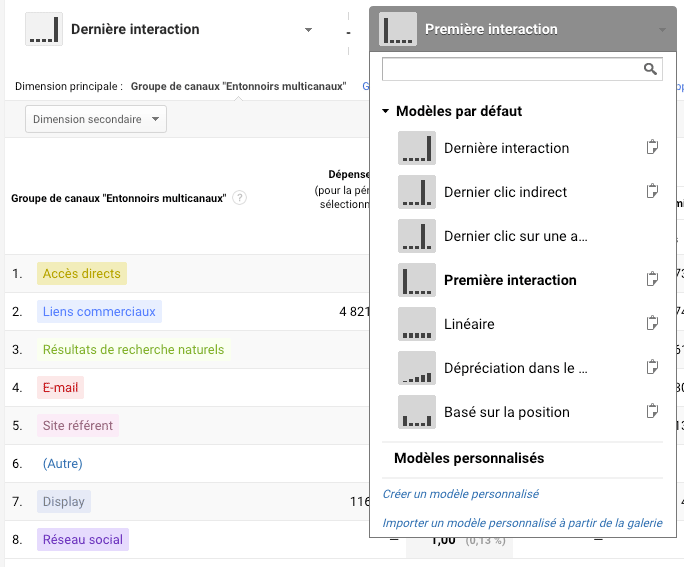Copy the Dernier clic indirect model
This screenshot has height=567, width=684.
(x=652, y=192)
